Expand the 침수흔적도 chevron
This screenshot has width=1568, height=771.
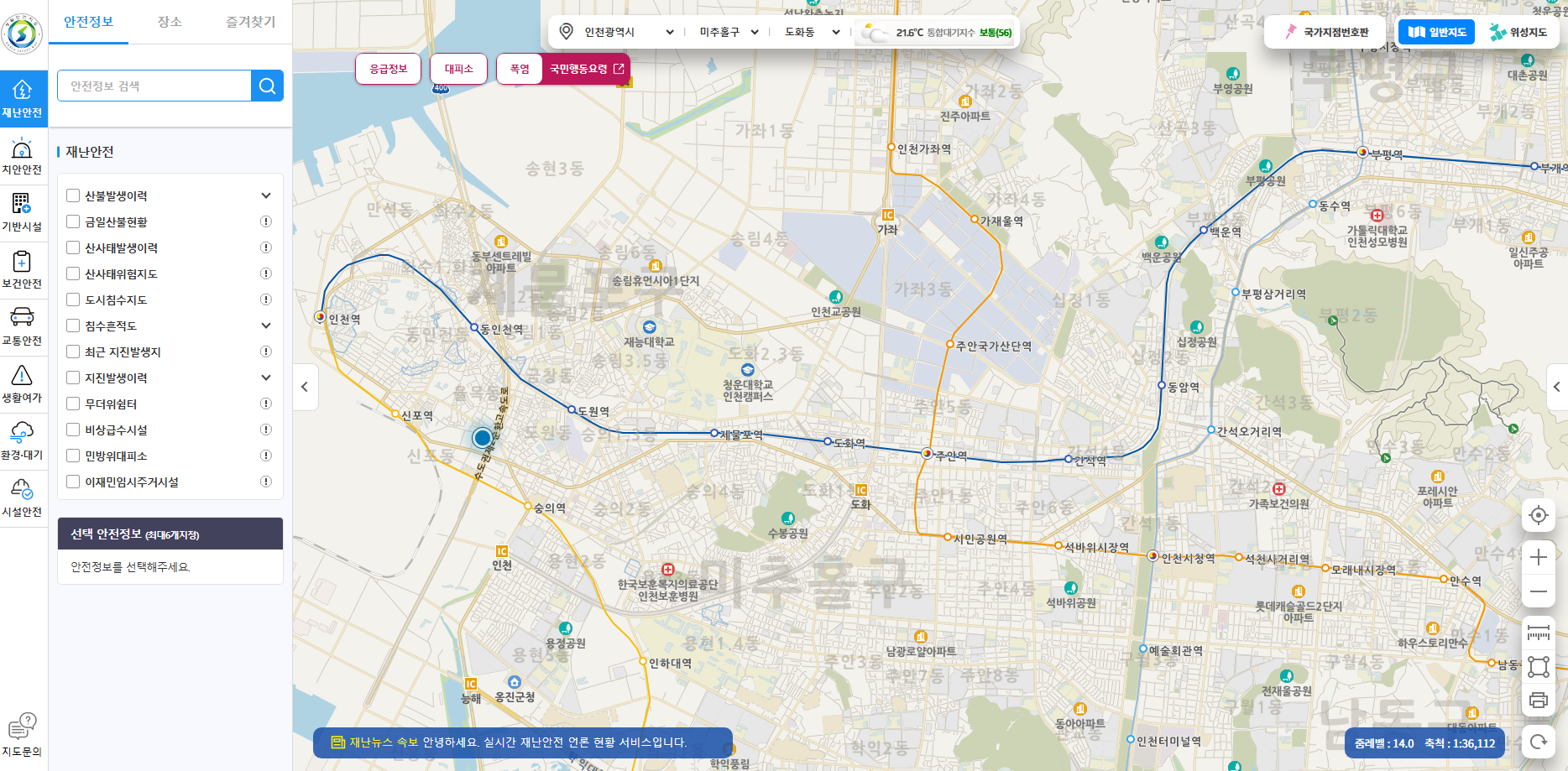click(x=266, y=326)
